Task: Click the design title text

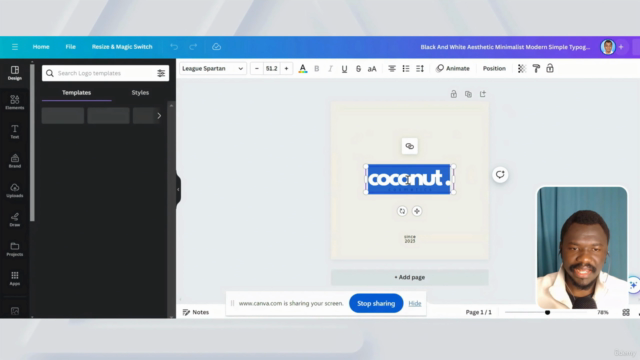Action: (505, 47)
